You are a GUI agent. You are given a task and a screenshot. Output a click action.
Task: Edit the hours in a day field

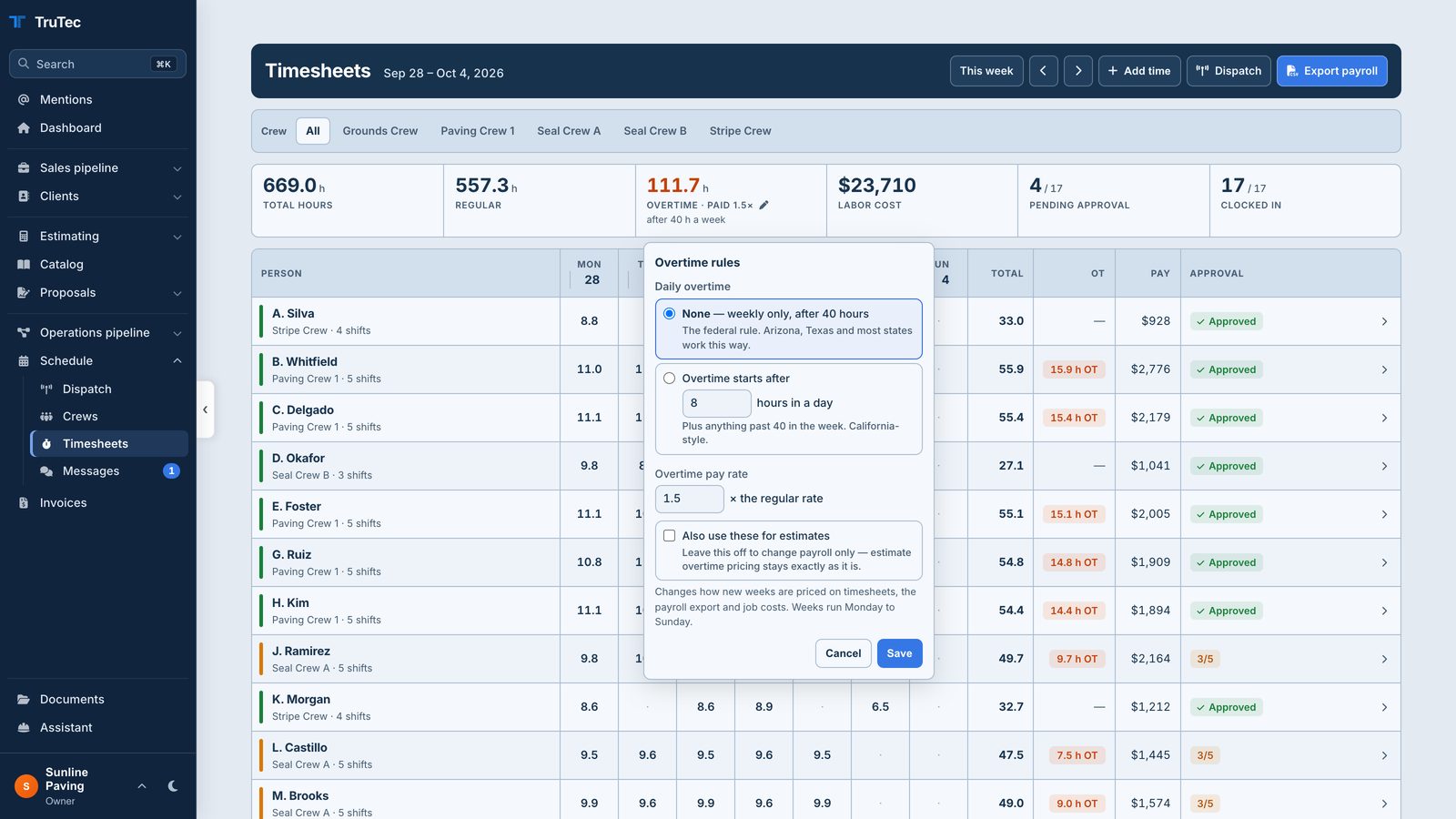pos(717,403)
